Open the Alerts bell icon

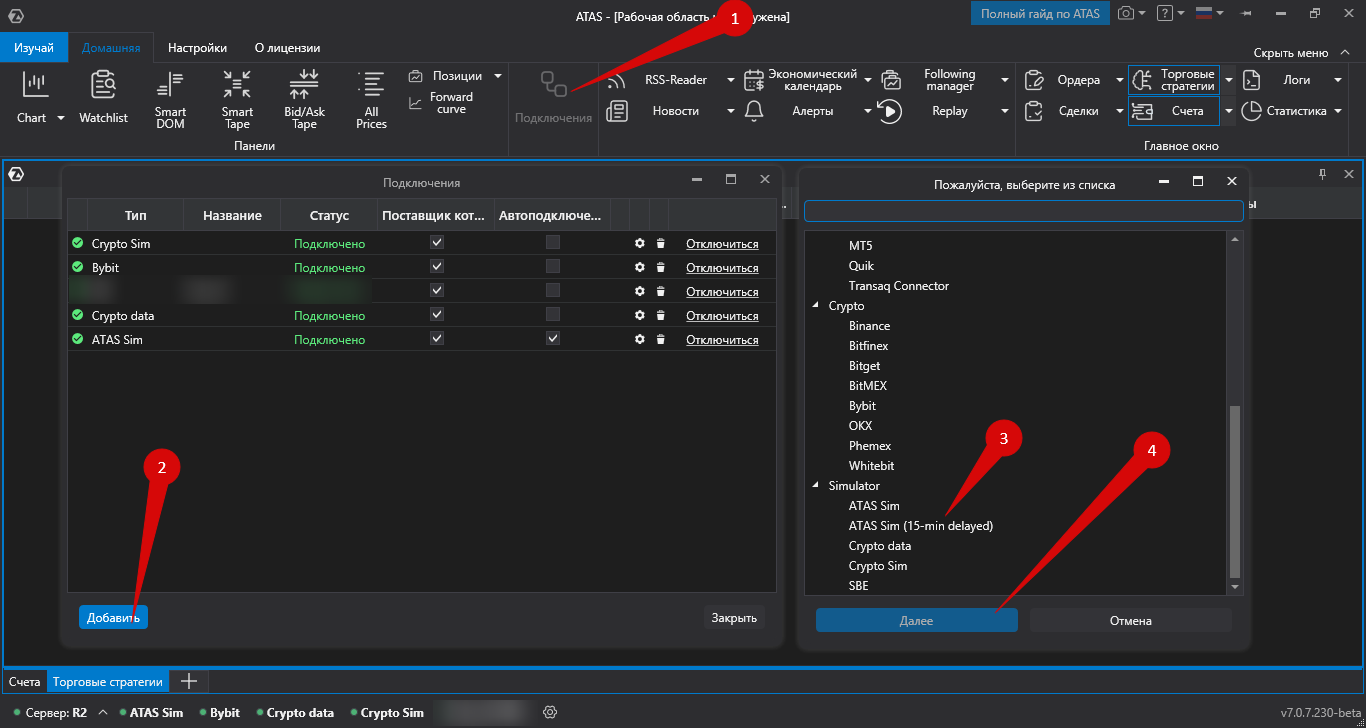click(755, 111)
